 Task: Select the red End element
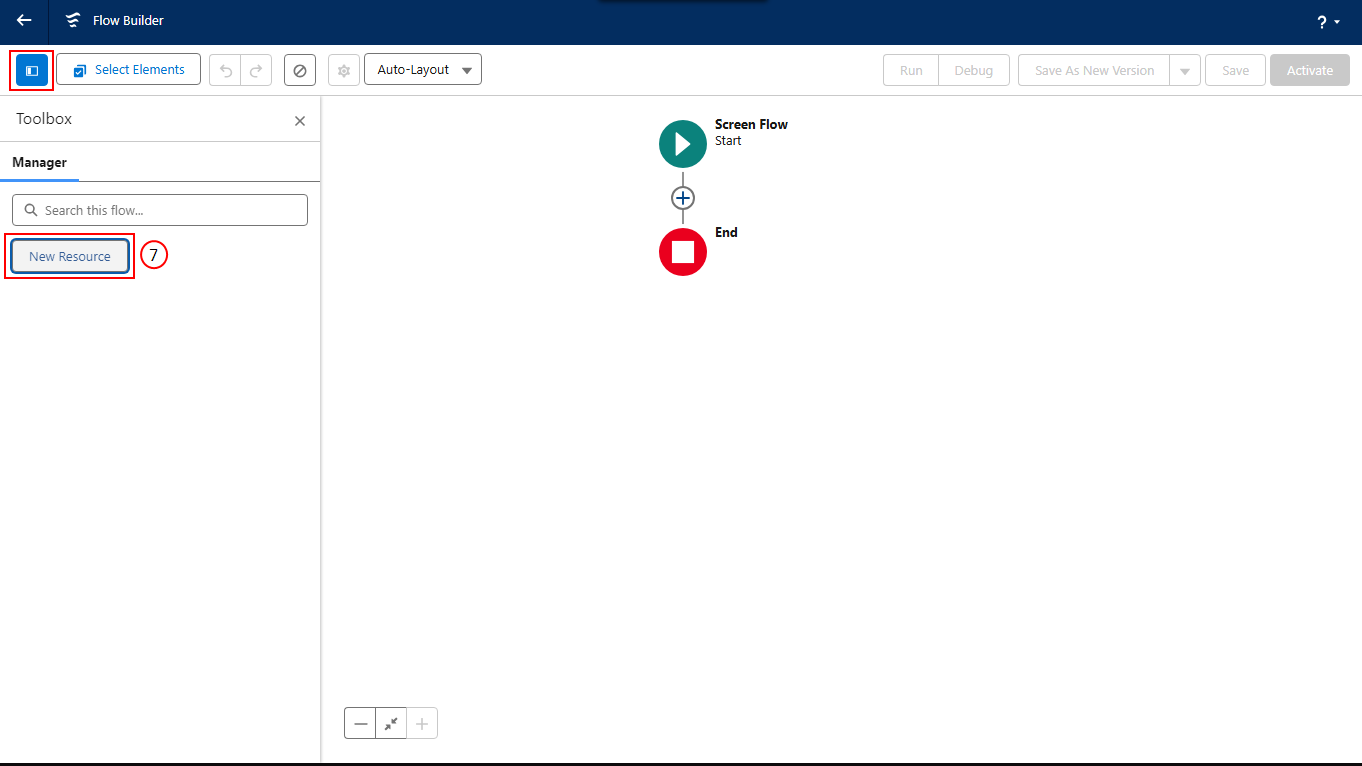[683, 252]
